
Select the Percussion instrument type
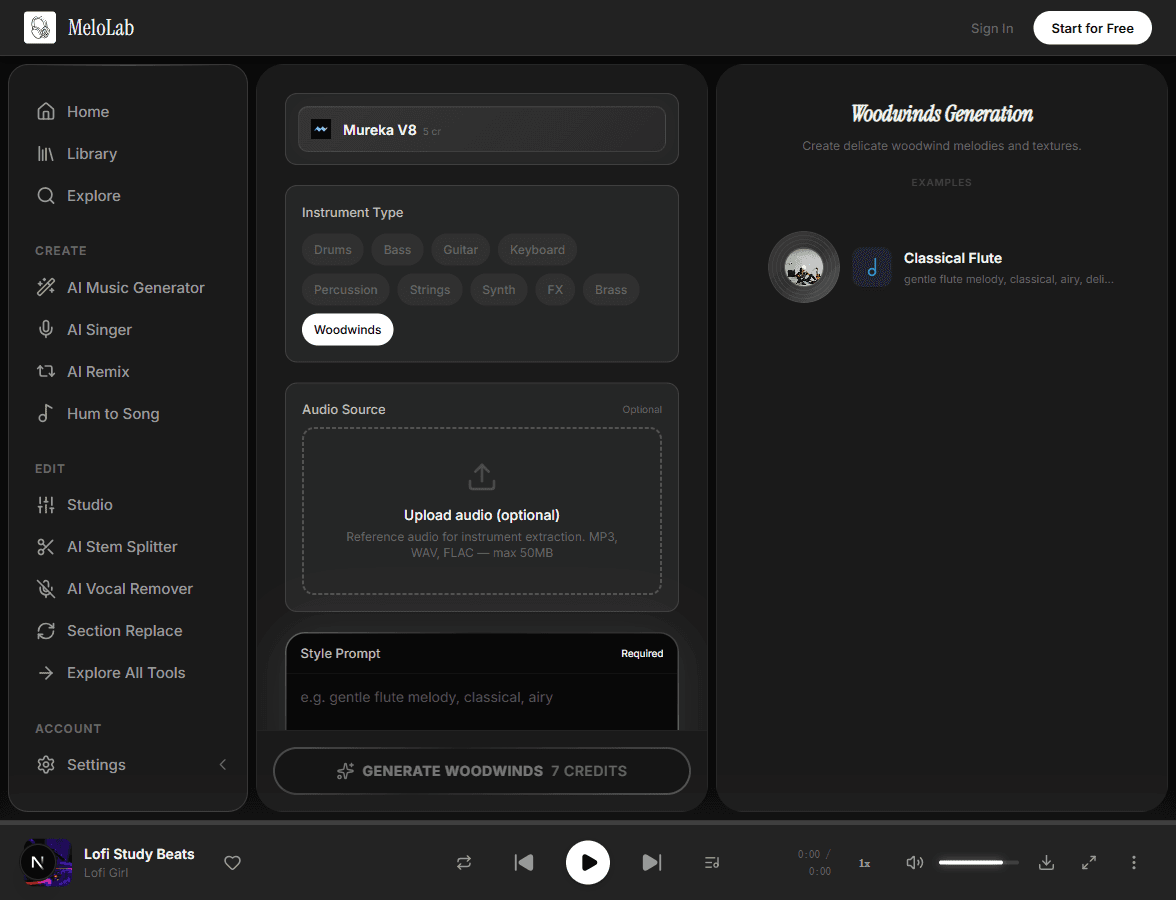(x=345, y=290)
